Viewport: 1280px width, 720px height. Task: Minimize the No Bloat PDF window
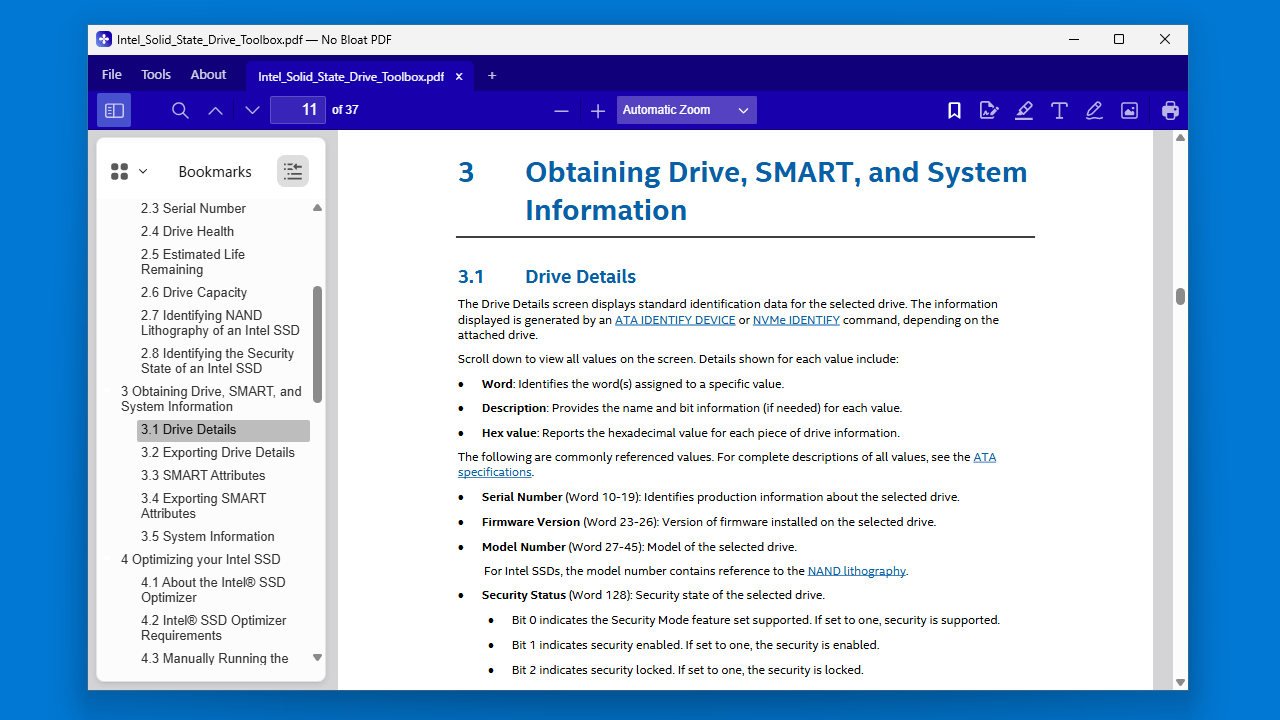(1073, 39)
